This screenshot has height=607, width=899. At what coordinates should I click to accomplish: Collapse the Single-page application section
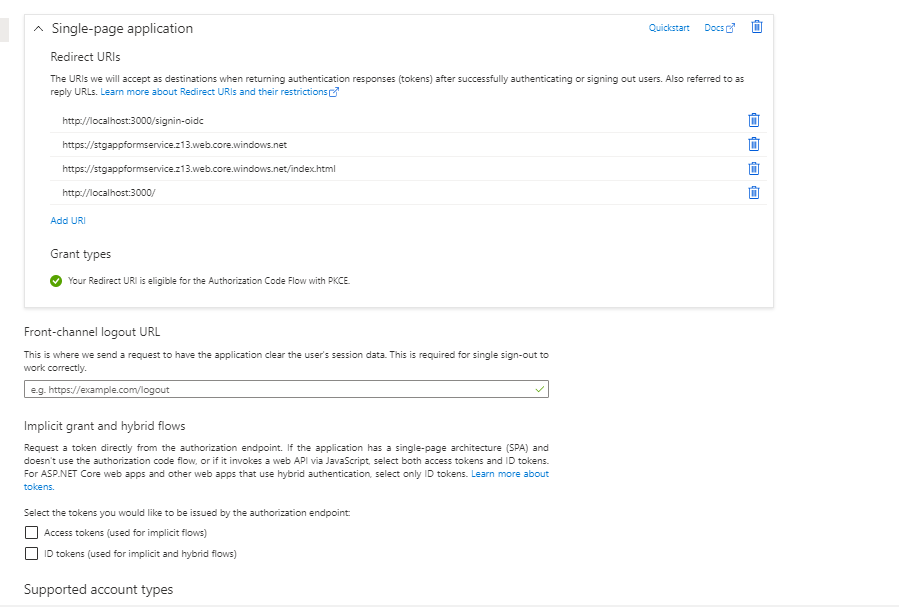tap(38, 29)
